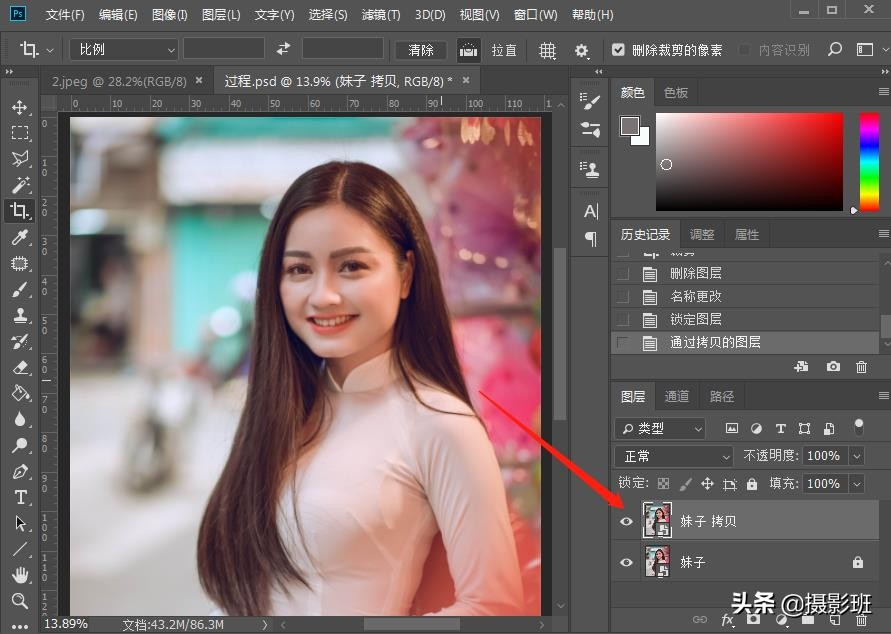Select the Pen tool
Viewport: 891px width, 634px height.
pos(19,471)
